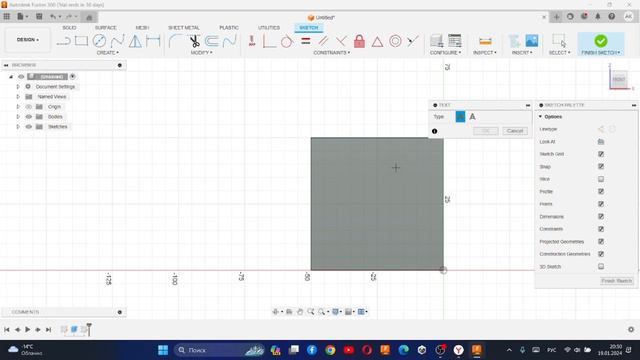Click the timeline play button
The image size is (640, 360).
[27, 329]
